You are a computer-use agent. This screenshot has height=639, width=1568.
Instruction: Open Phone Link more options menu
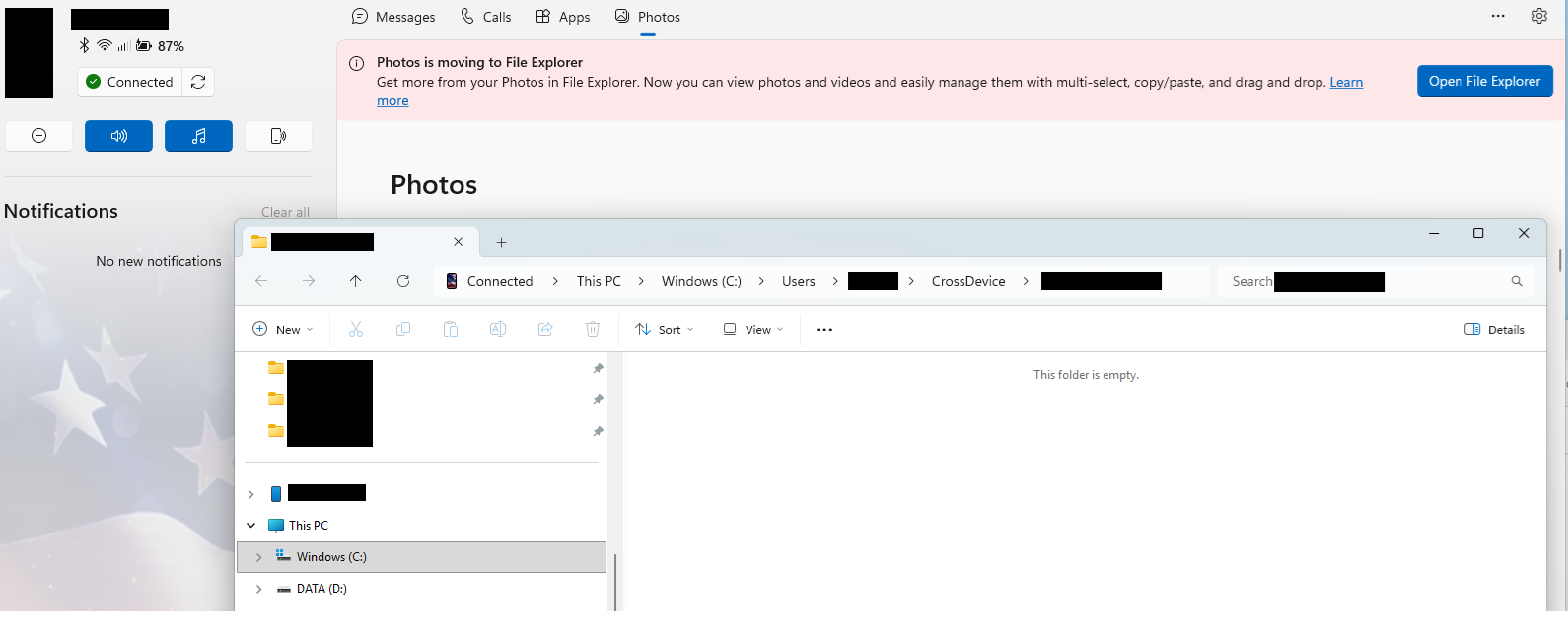(x=1498, y=16)
